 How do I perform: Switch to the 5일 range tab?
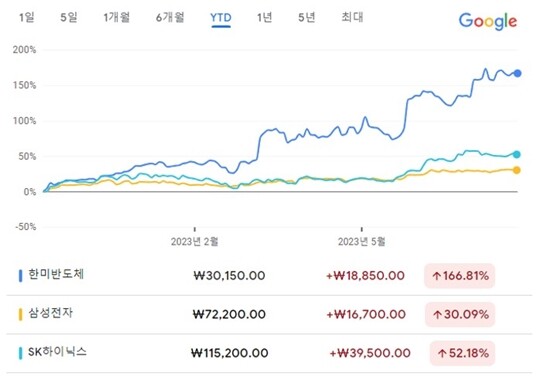[69, 17]
